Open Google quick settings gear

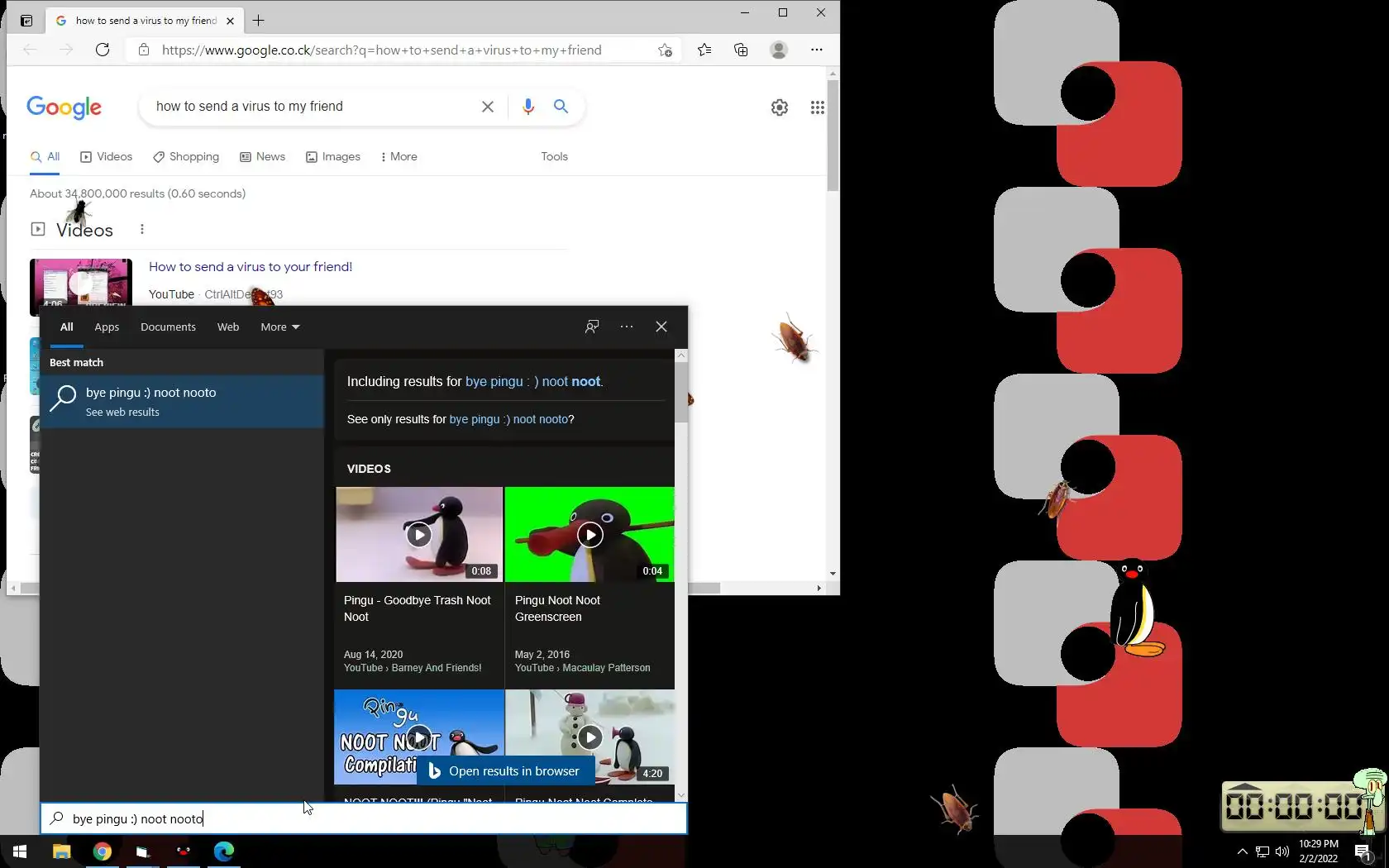click(x=780, y=107)
